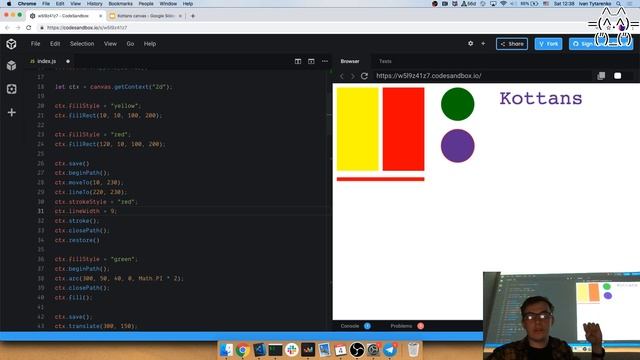
Task: Open the Terminal app in dock
Action: (x=275, y=350)
